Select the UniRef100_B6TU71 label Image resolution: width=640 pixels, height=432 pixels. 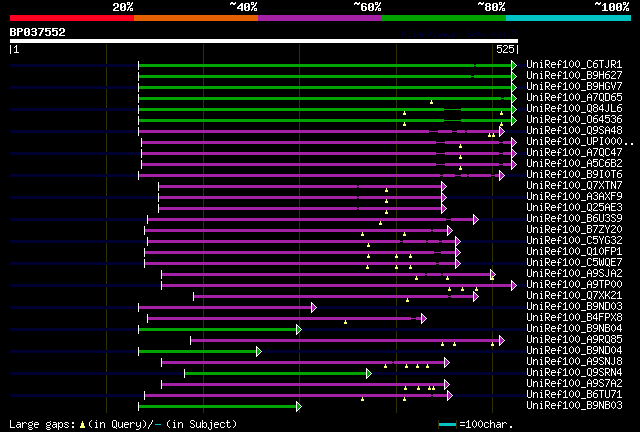(574, 395)
